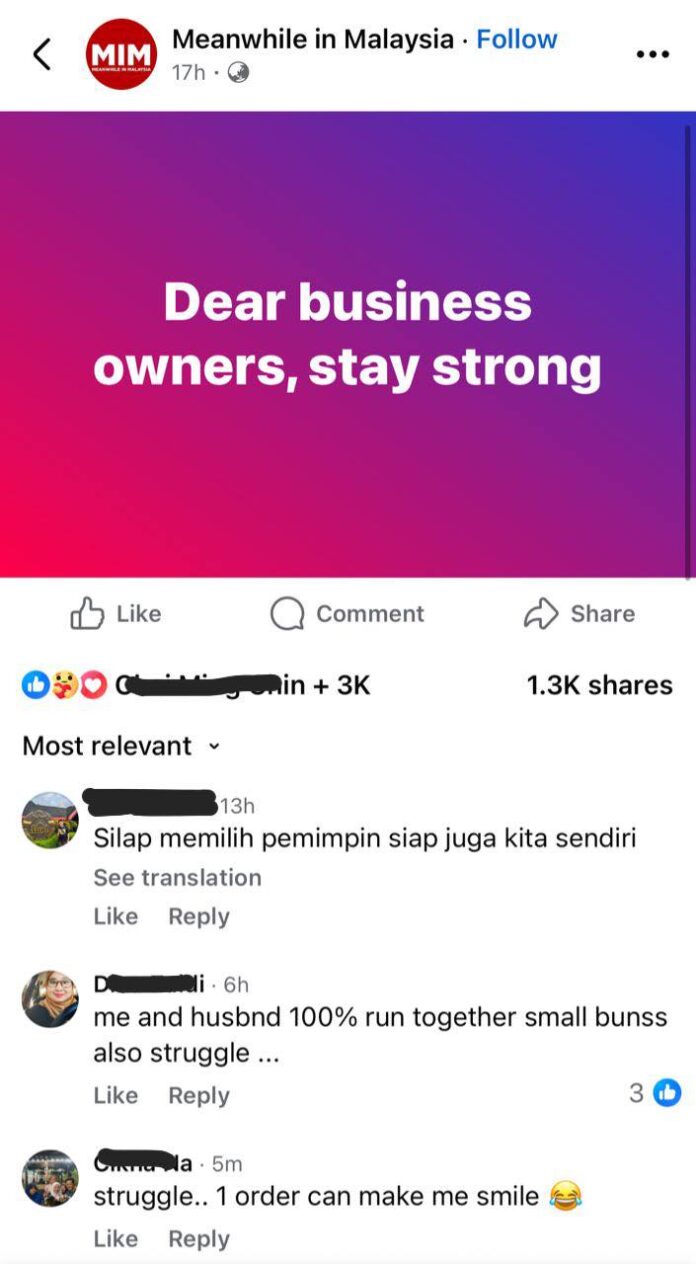Tap the back arrow icon
This screenshot has height=1264, width=696.
click(42, 54)
